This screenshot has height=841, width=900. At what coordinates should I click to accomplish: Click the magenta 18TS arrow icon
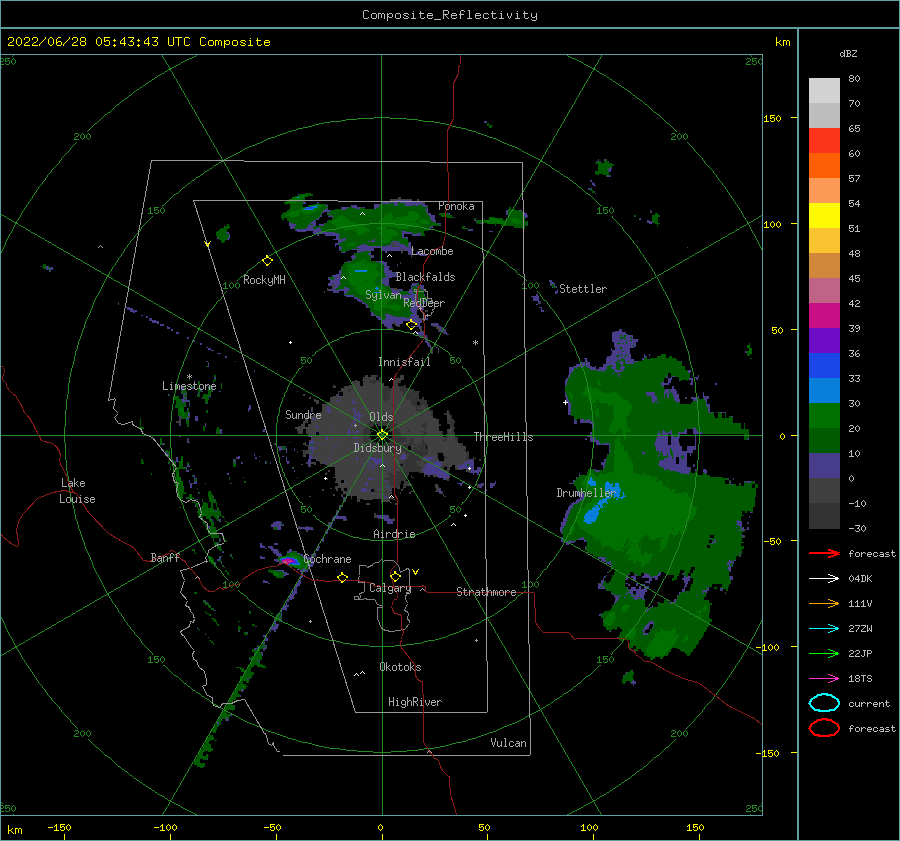pyautogui.click(x=824, y=679)
